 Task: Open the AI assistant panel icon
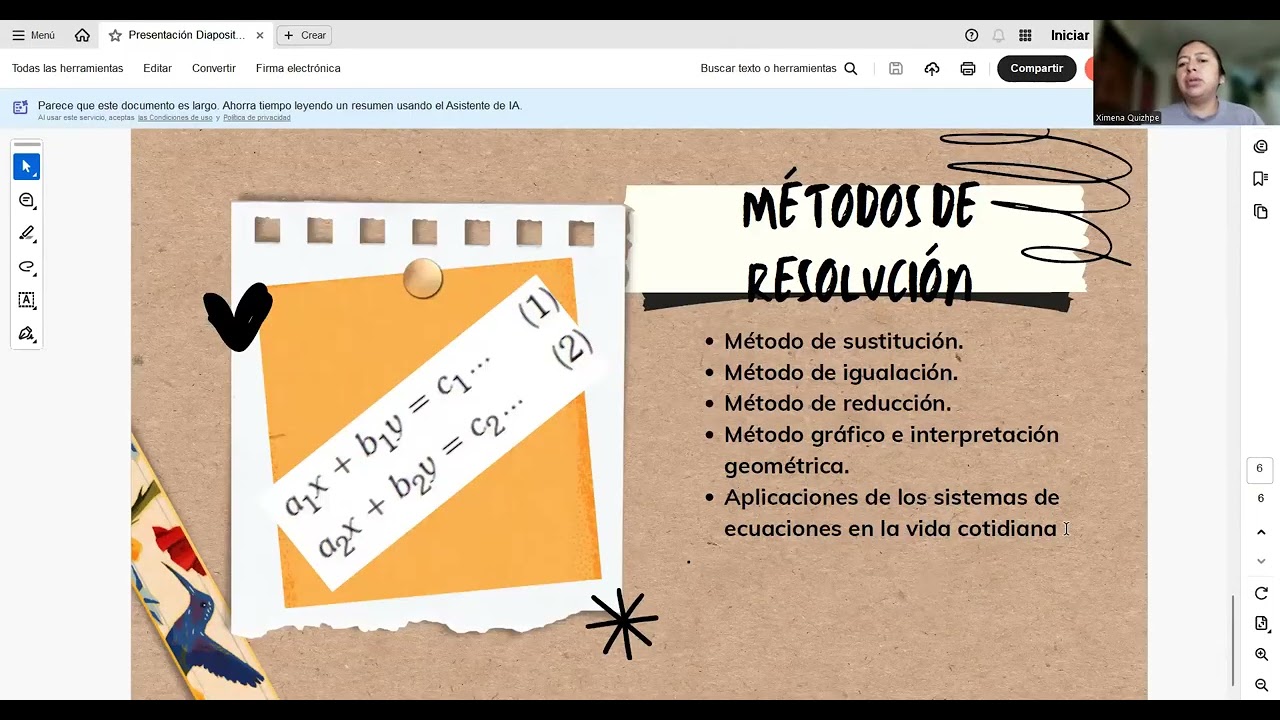[x=1260, y=147]
